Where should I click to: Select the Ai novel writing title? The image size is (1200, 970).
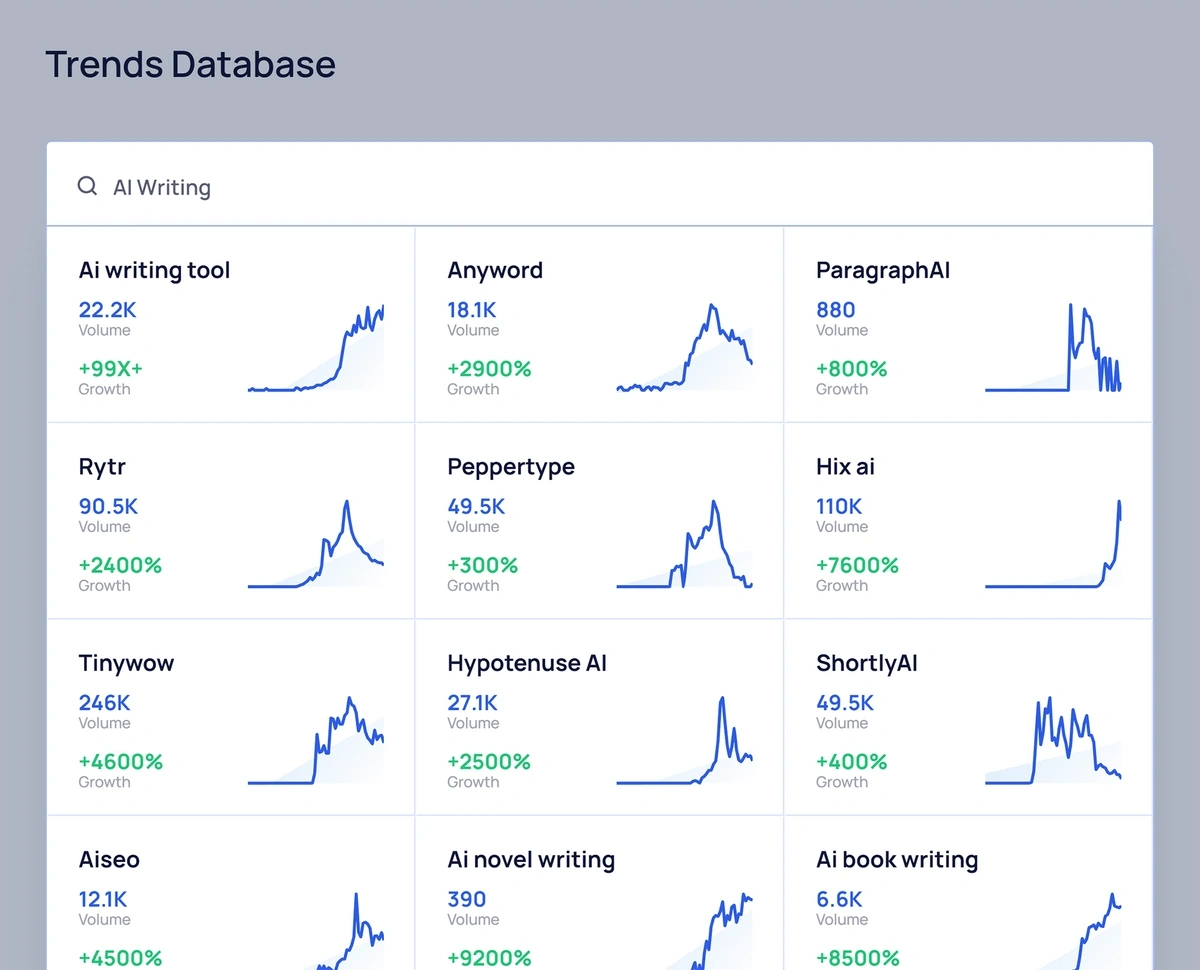(531, 860)
